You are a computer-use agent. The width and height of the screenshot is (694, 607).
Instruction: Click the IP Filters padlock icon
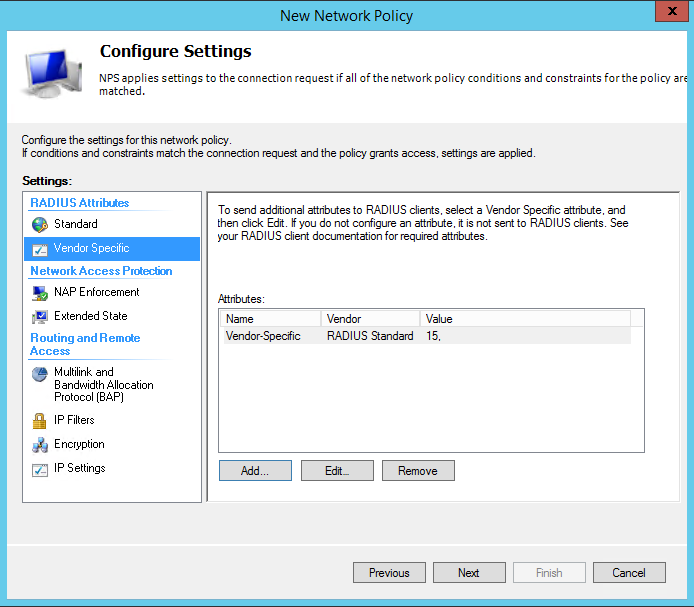point(39,421)
